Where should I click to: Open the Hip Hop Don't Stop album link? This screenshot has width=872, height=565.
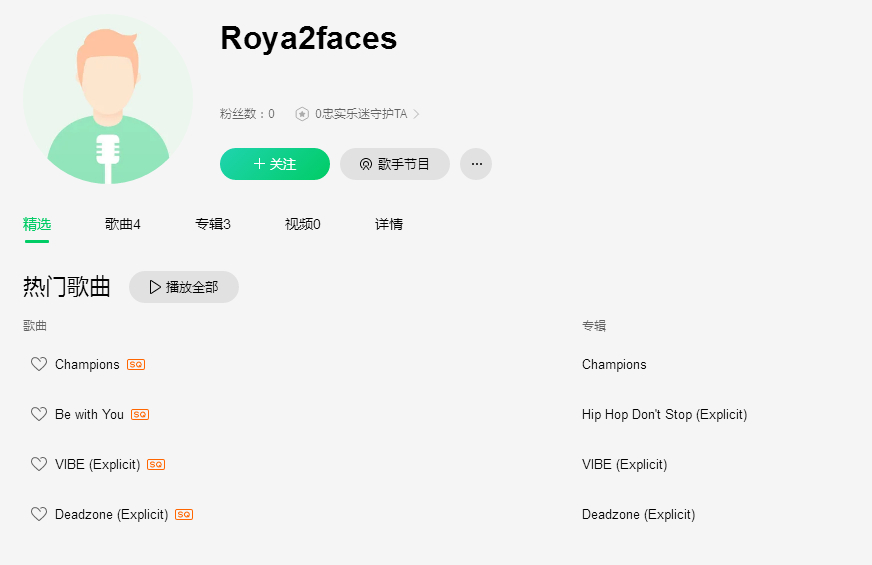664,414
